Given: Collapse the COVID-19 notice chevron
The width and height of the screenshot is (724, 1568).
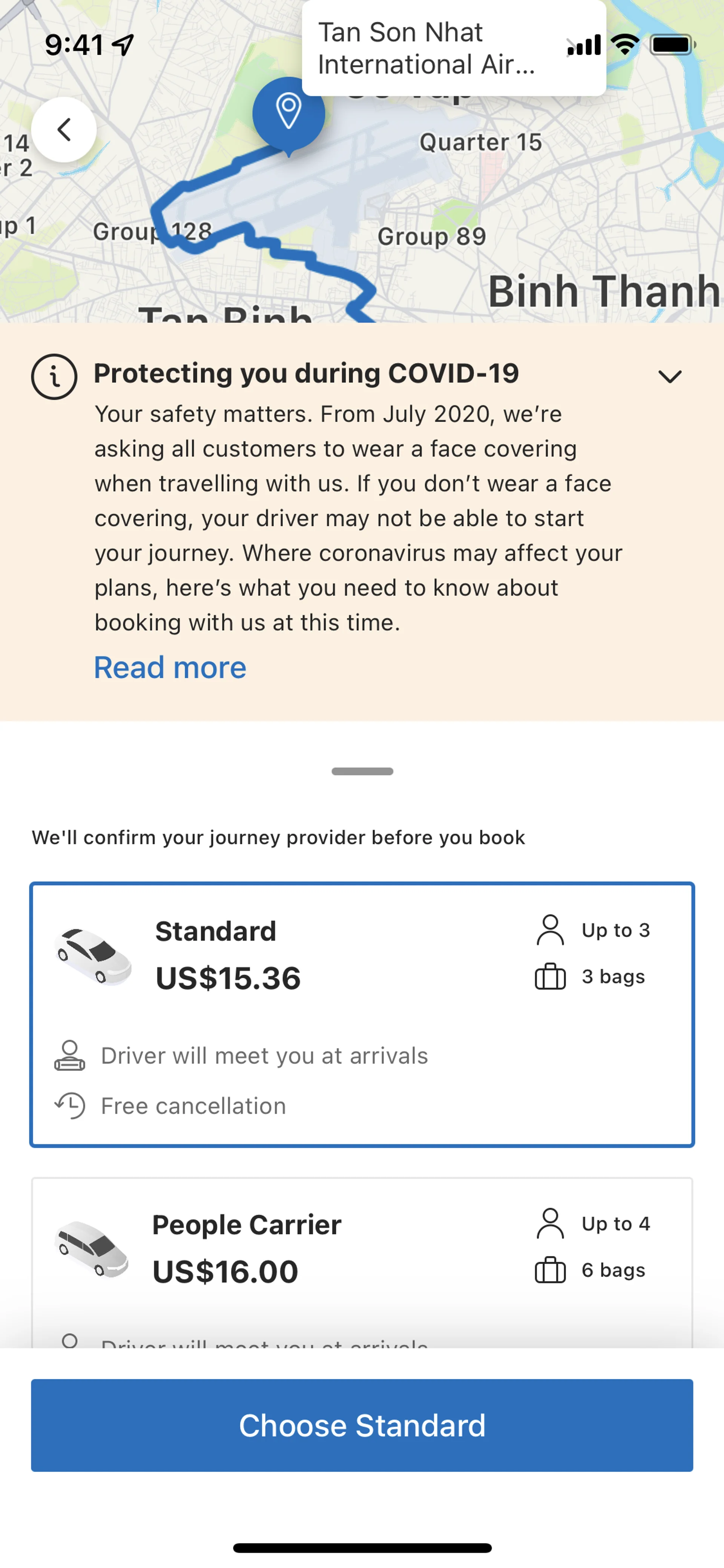Looking at the screenshot, I should tap(670, 377).
